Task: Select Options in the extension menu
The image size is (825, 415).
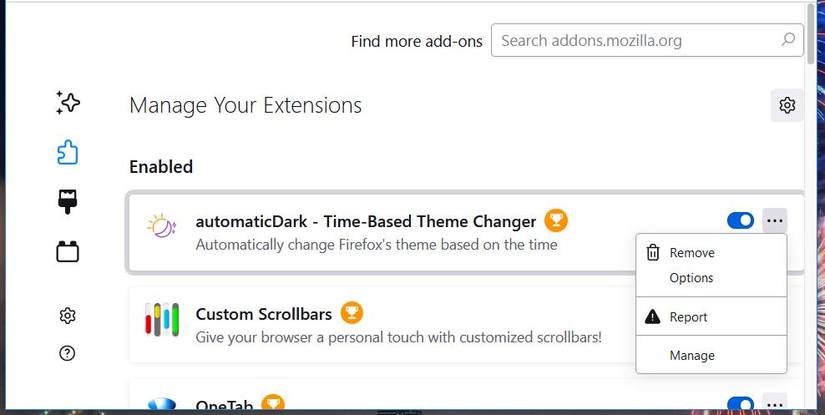Action: tap(691, 278)
